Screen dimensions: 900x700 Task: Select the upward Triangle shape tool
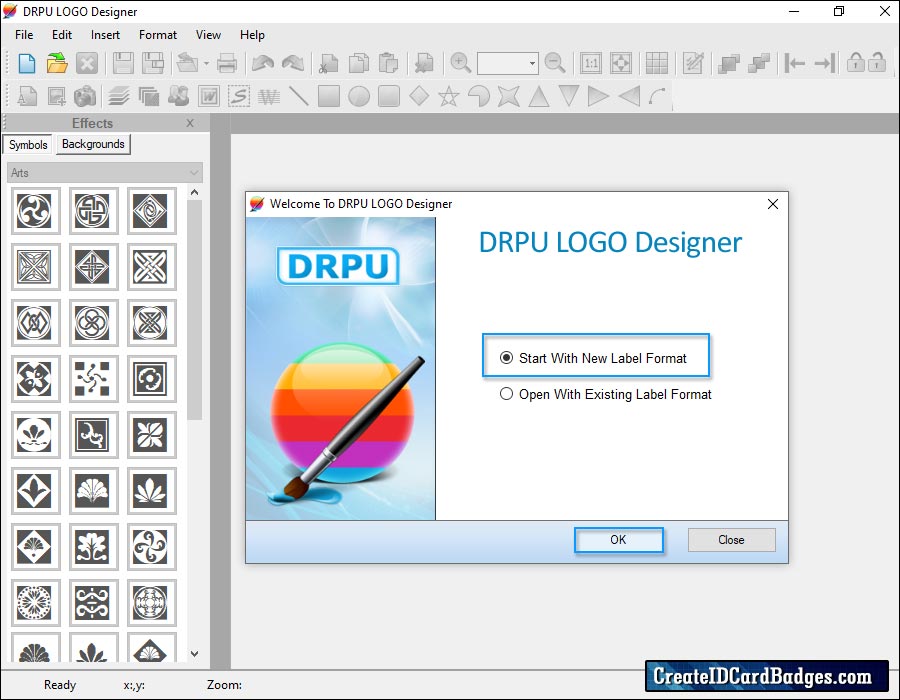pos(538,96)
